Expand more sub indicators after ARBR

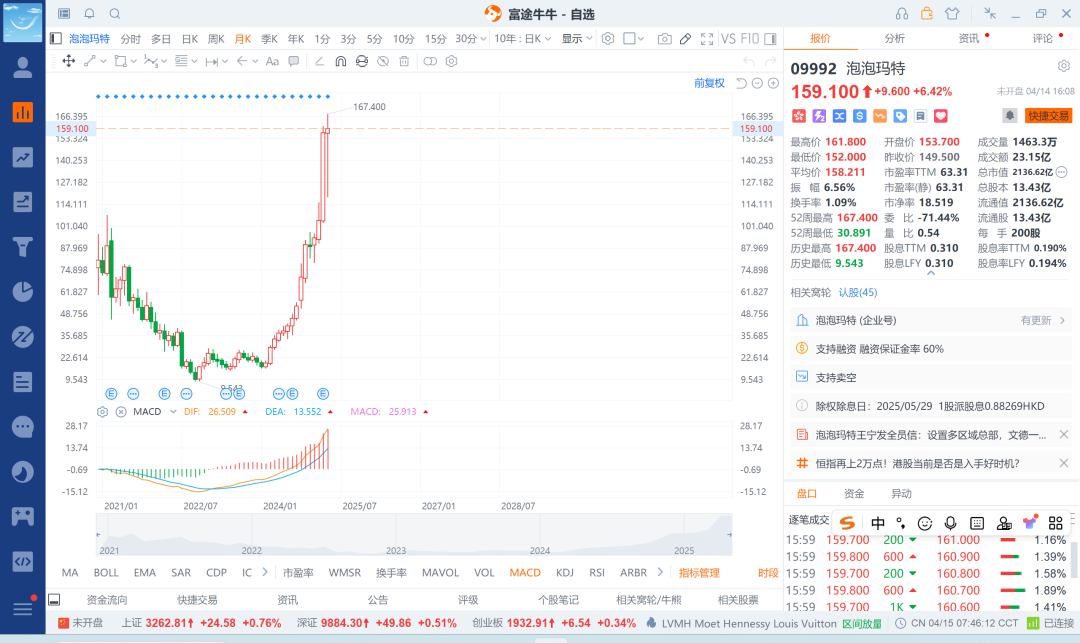pos(660,572)
